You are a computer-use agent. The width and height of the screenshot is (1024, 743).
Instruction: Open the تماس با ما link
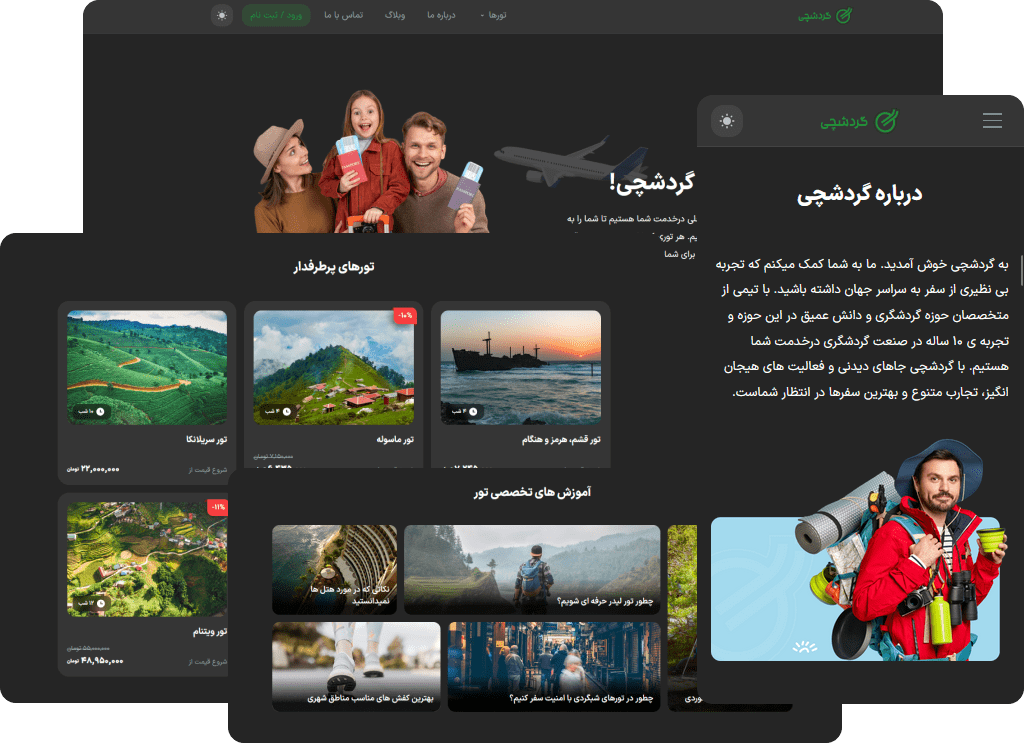344,15
